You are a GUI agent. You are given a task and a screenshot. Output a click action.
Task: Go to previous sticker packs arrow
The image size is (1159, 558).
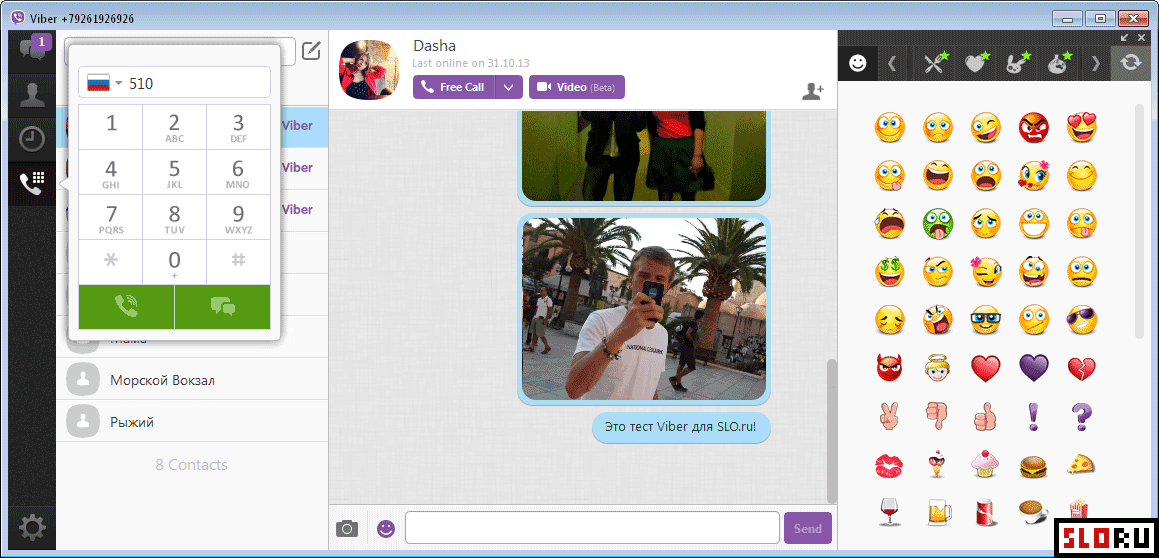[892, 64]
